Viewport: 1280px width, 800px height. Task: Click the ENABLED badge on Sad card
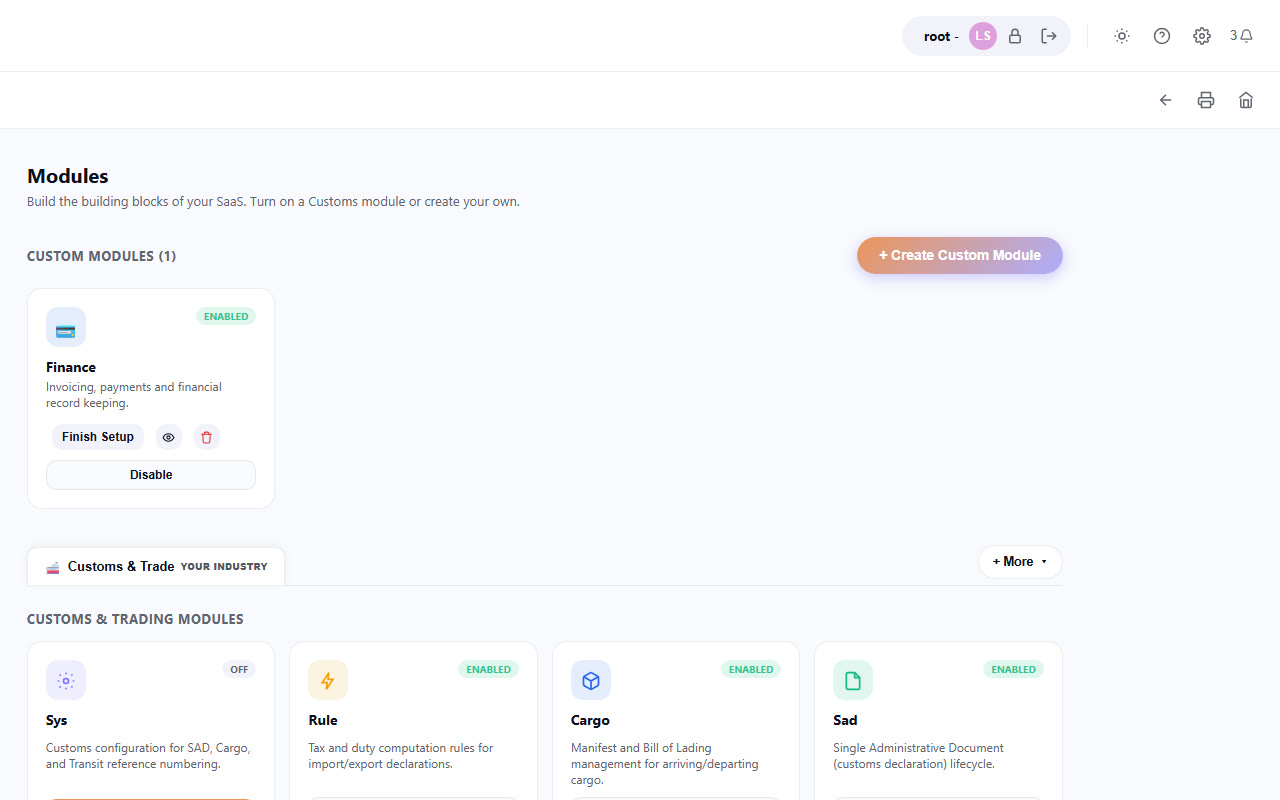click(x=1014, y=669)
